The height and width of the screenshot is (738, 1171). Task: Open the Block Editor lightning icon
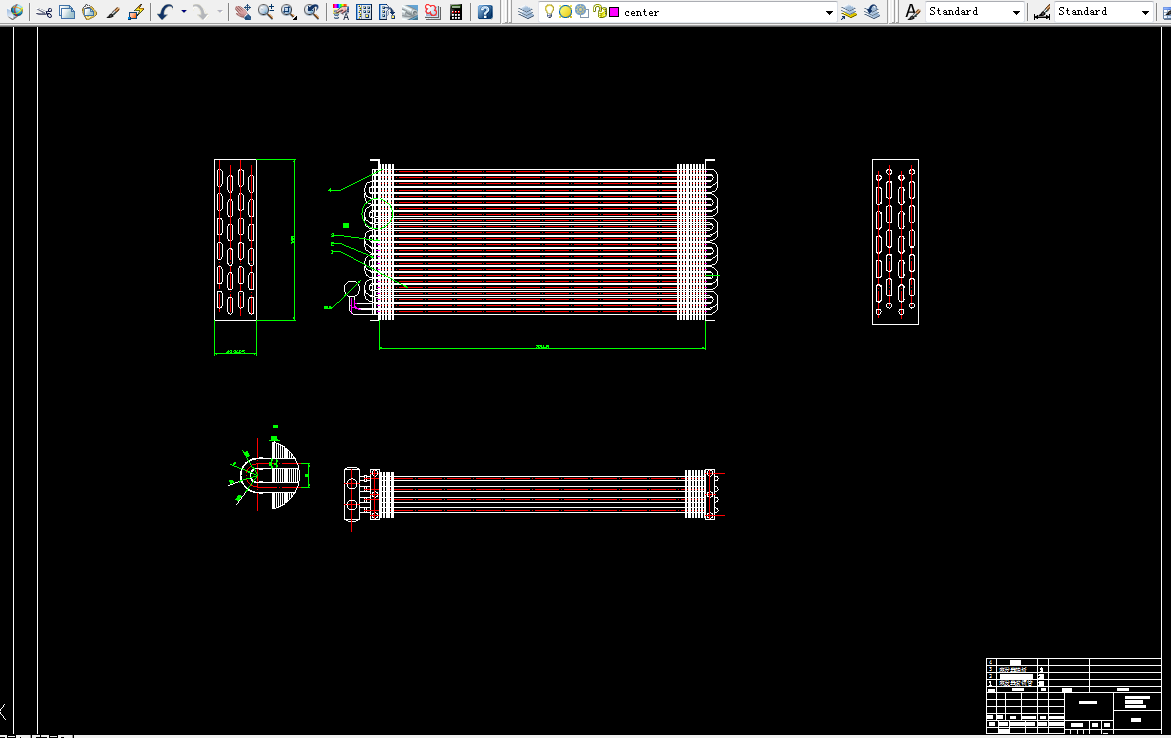[136, 12]
